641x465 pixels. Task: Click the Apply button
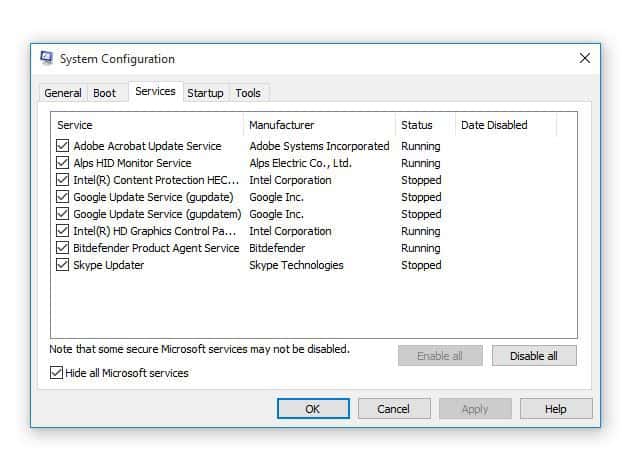[475, 409]
